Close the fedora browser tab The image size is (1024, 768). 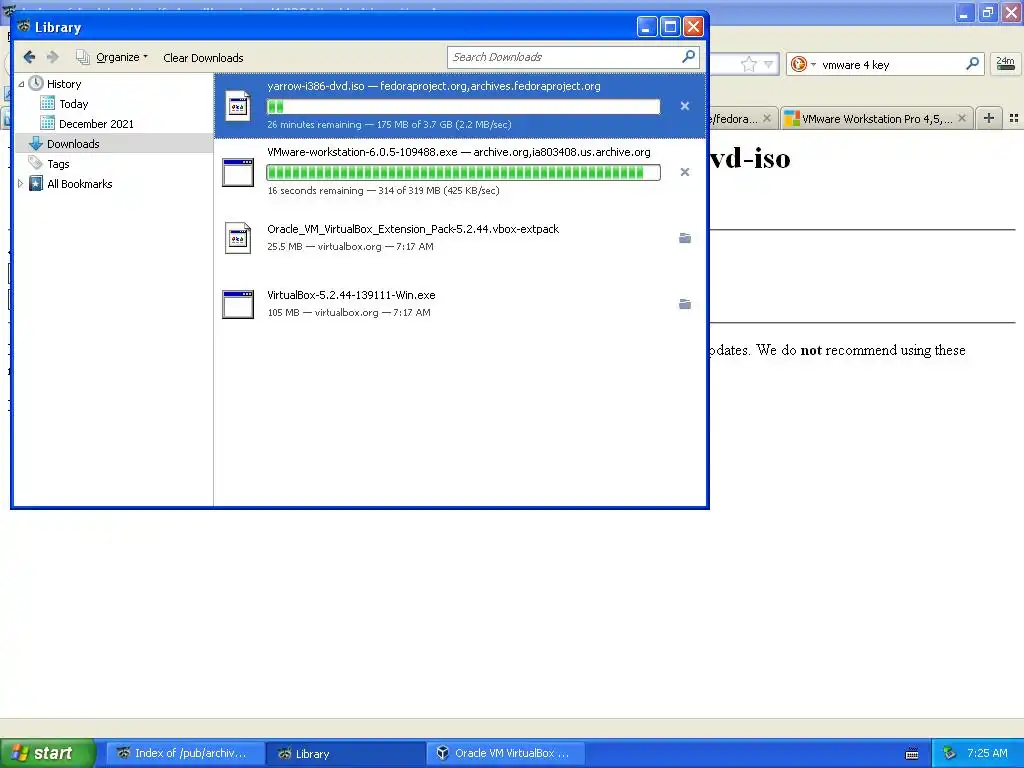pyautogui.click(x=767, y=118)
